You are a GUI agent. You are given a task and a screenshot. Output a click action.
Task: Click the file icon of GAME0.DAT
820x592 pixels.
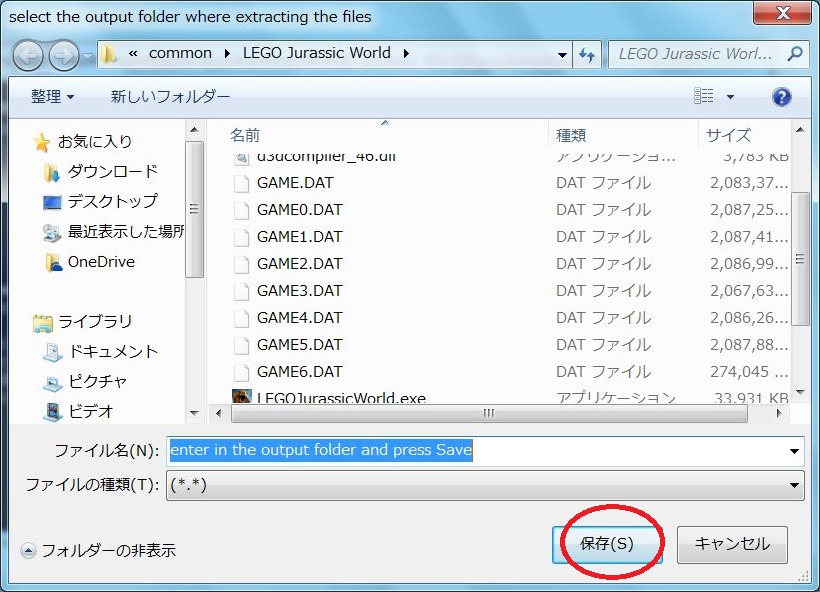[242, 210]
